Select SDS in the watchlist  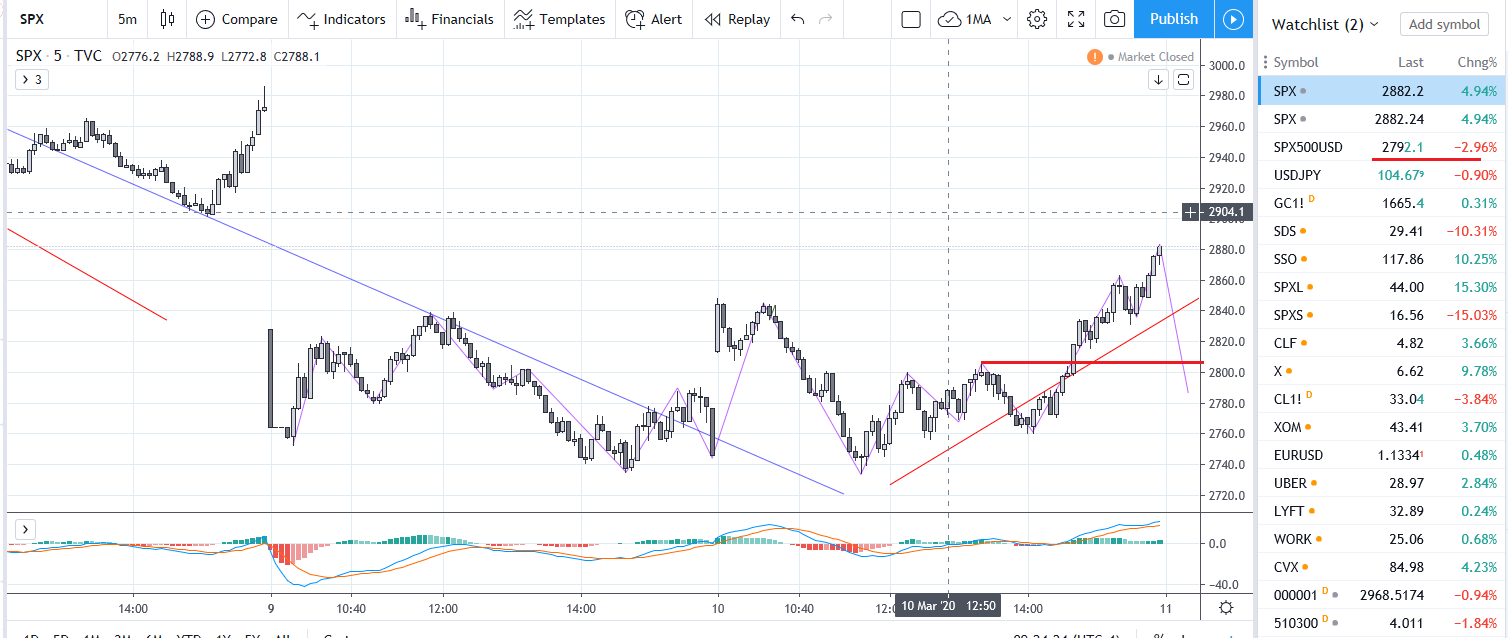coord(1382,231)
